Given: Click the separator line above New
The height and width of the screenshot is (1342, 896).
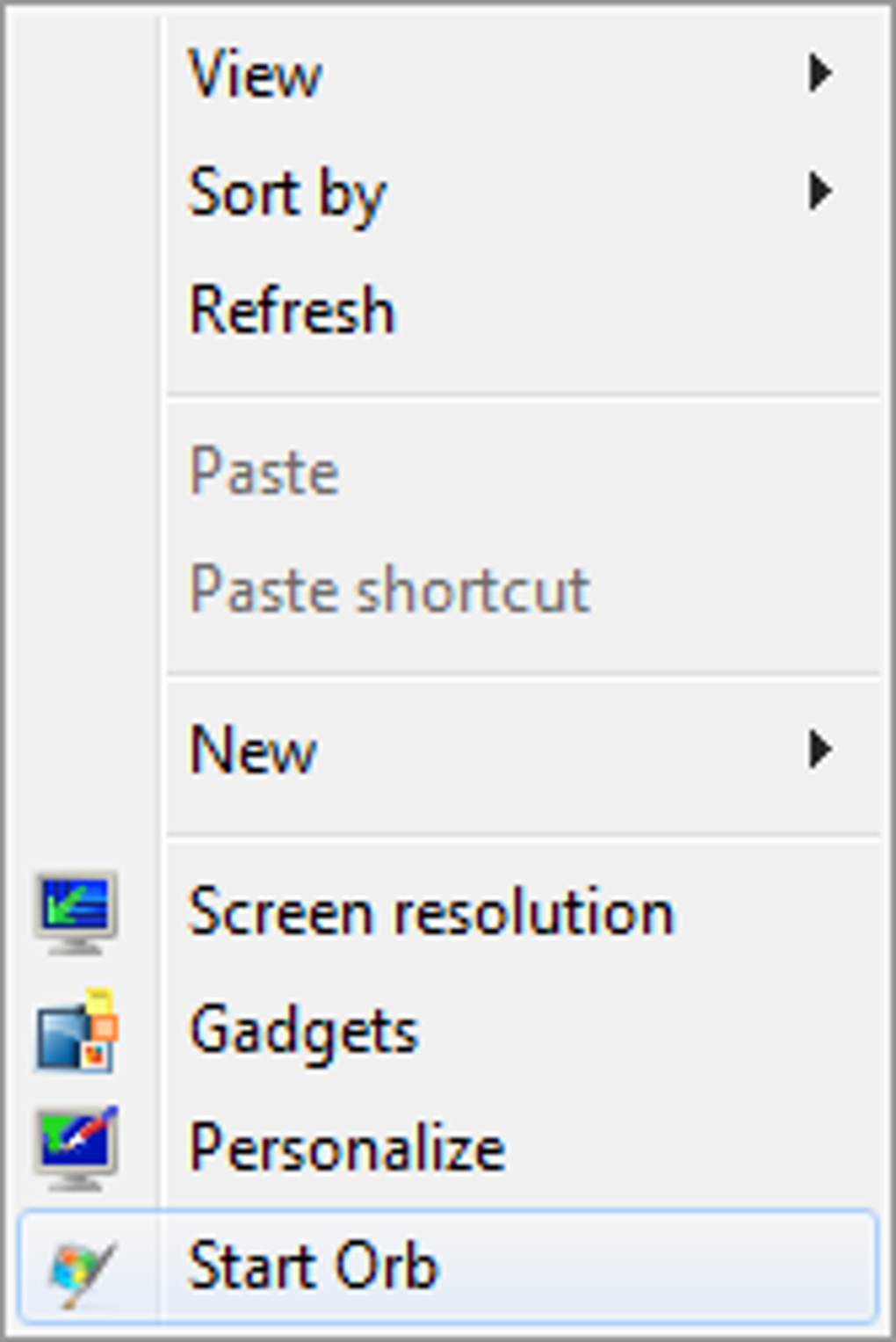Looking at the screenshot, I should tap(523, 676).
